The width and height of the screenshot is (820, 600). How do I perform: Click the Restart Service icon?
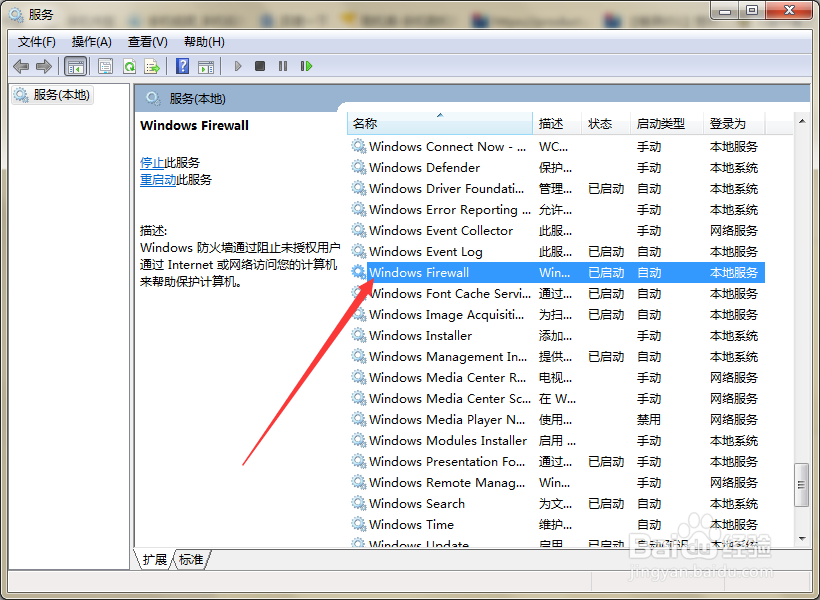tap(306, 66)
